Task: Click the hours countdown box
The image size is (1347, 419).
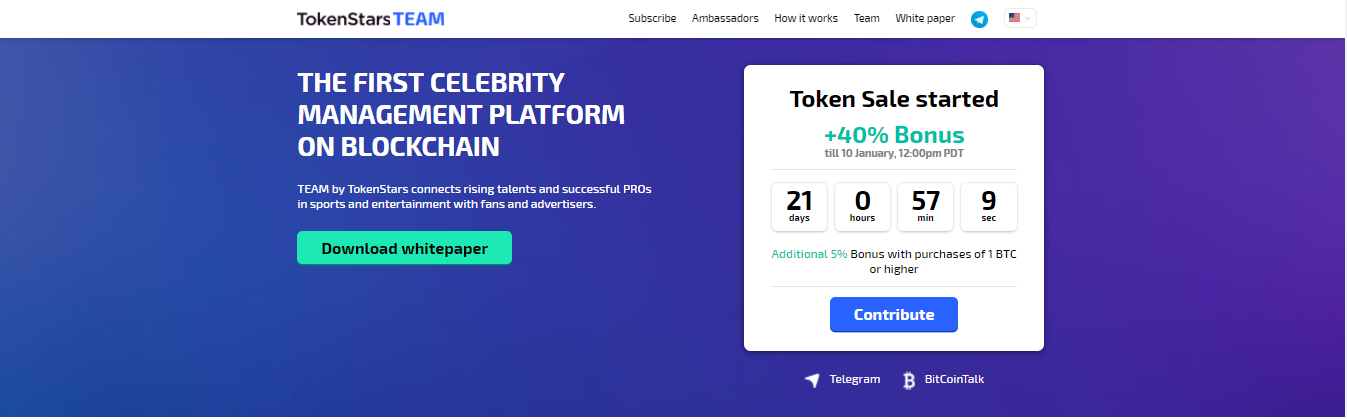Action: pos(862,207)
